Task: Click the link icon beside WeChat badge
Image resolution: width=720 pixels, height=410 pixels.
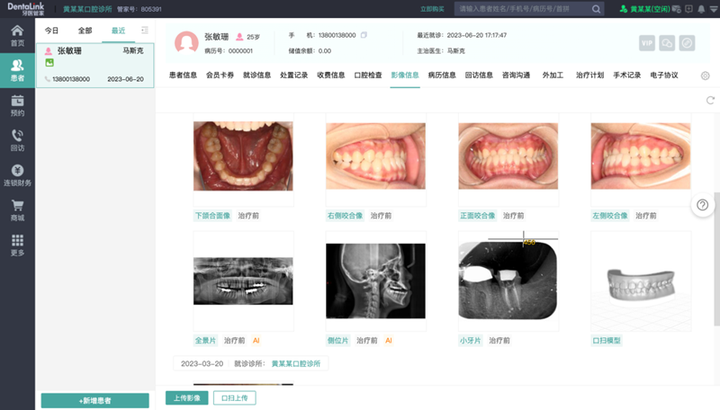Action: click(x=687, y=43)
